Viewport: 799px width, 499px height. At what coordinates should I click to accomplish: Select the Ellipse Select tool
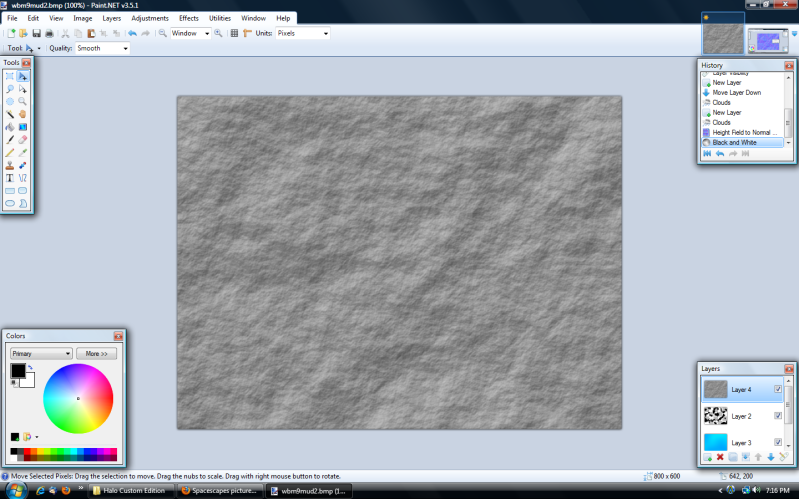pyautogui.click(x=10, y=101)
